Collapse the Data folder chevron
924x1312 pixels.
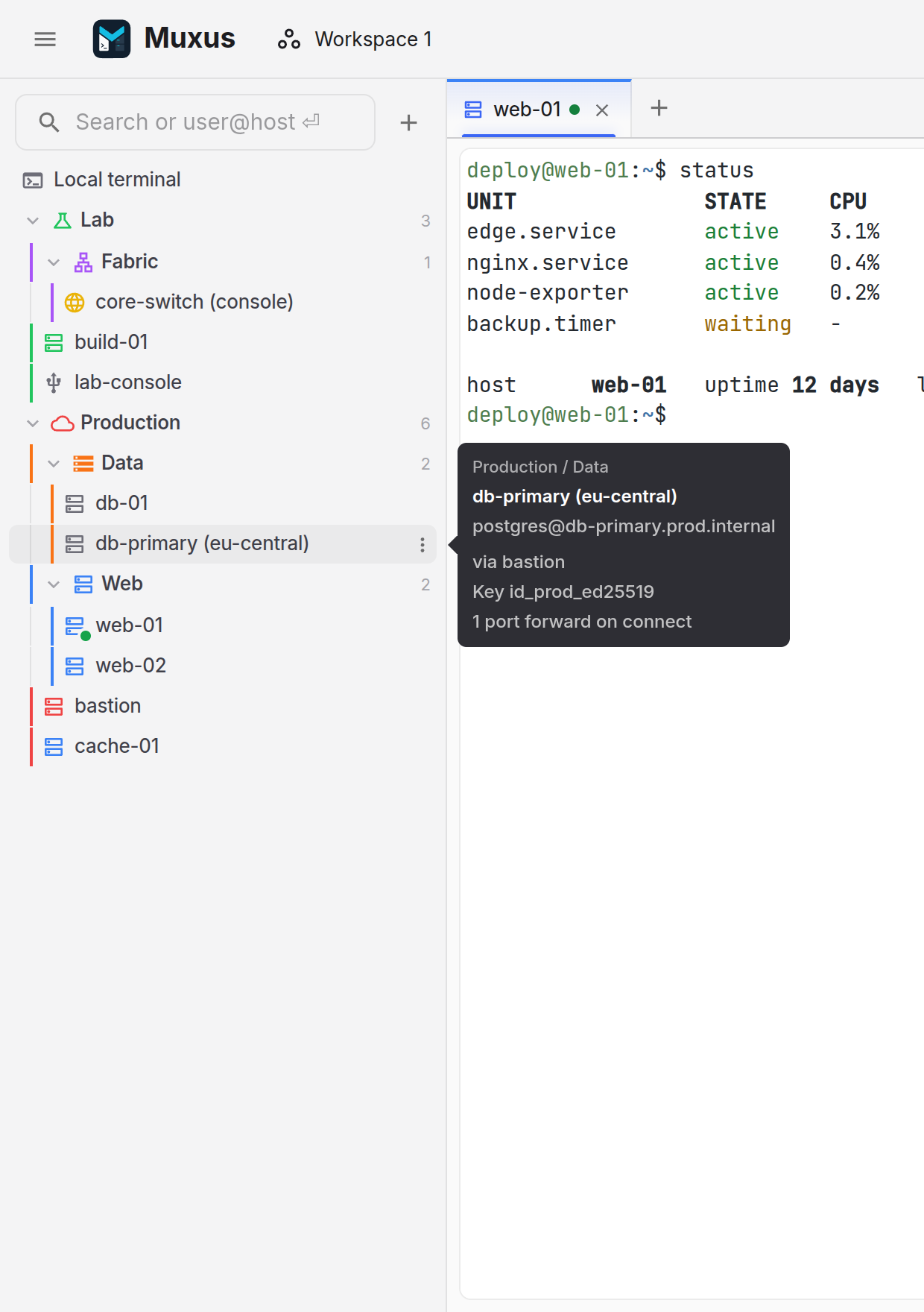point(54,464)
